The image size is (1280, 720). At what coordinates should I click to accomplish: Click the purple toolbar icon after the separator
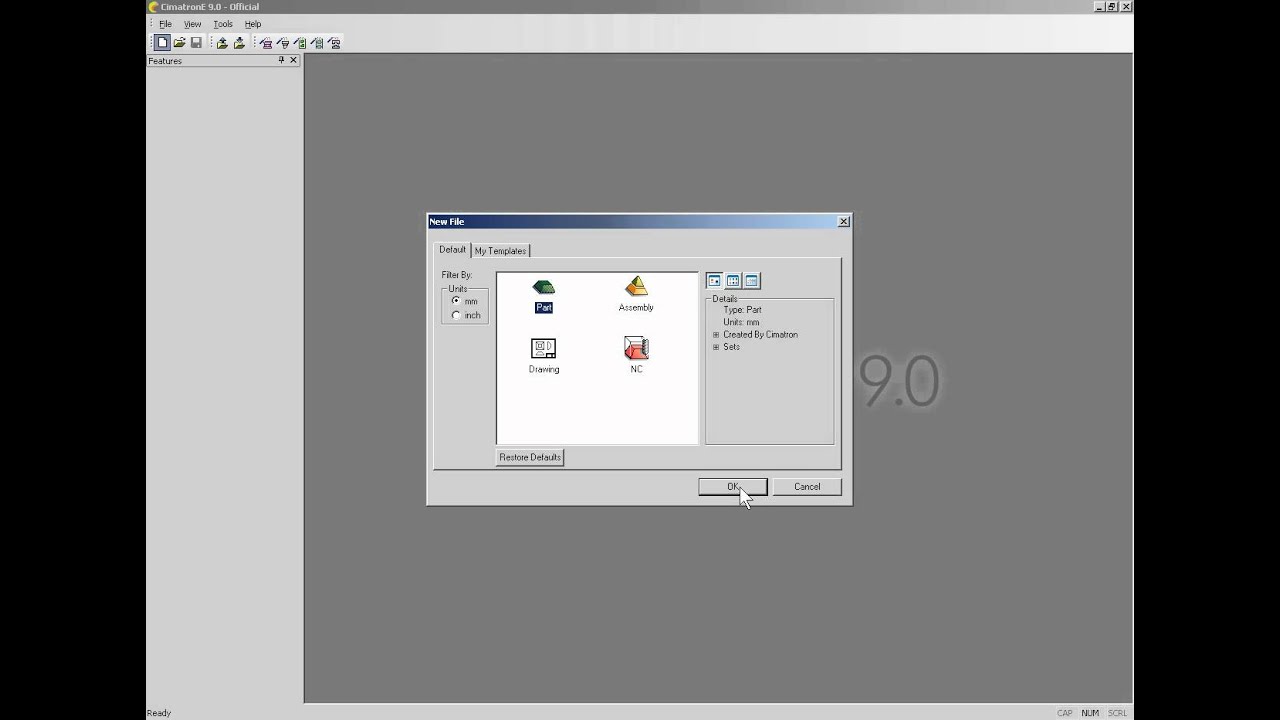[x=266, y=43]
